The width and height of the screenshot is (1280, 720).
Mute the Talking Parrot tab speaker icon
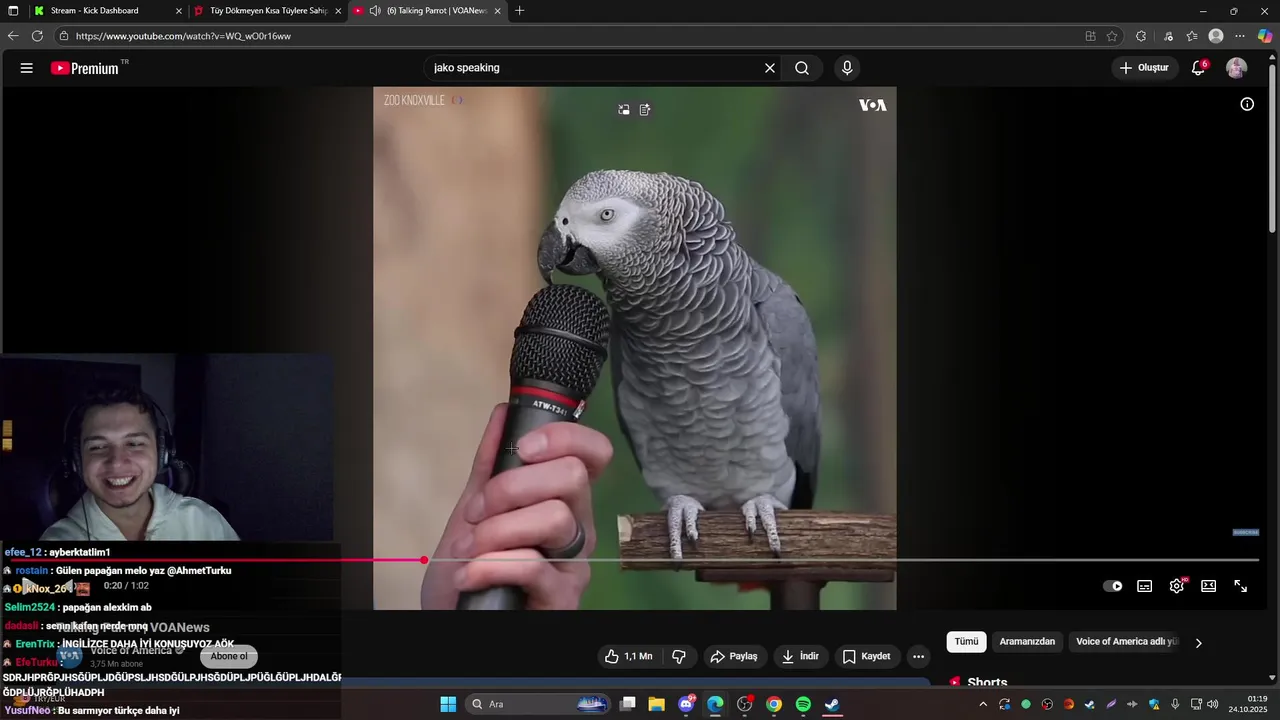point(375,11)
